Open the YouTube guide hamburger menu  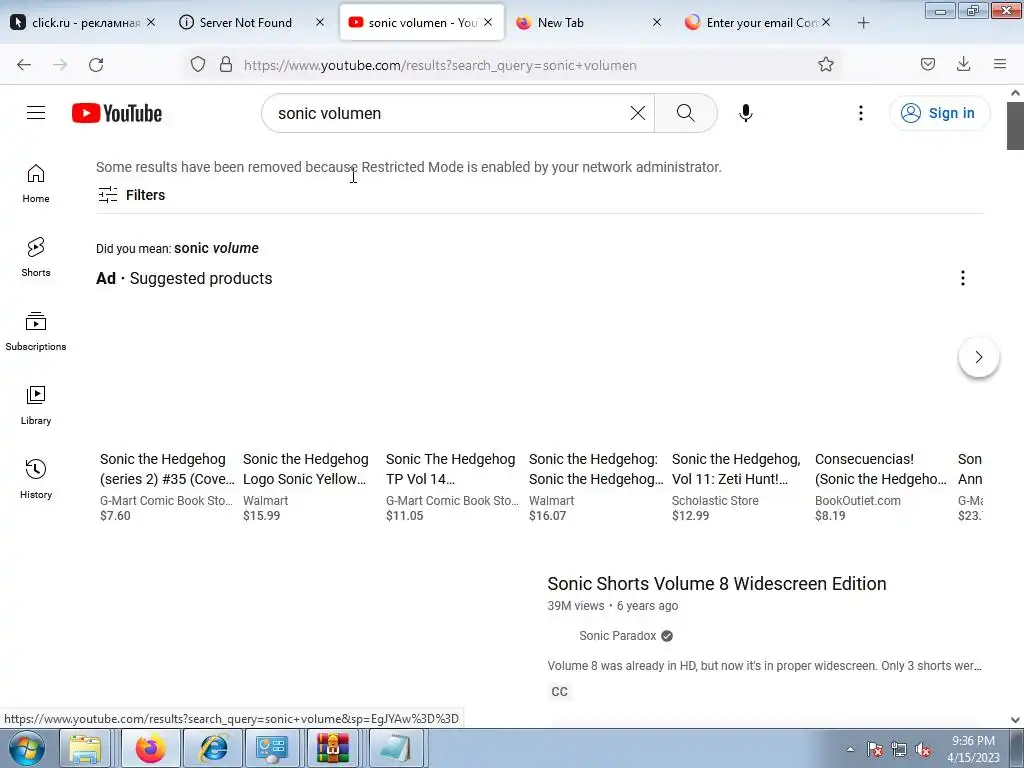36,113
